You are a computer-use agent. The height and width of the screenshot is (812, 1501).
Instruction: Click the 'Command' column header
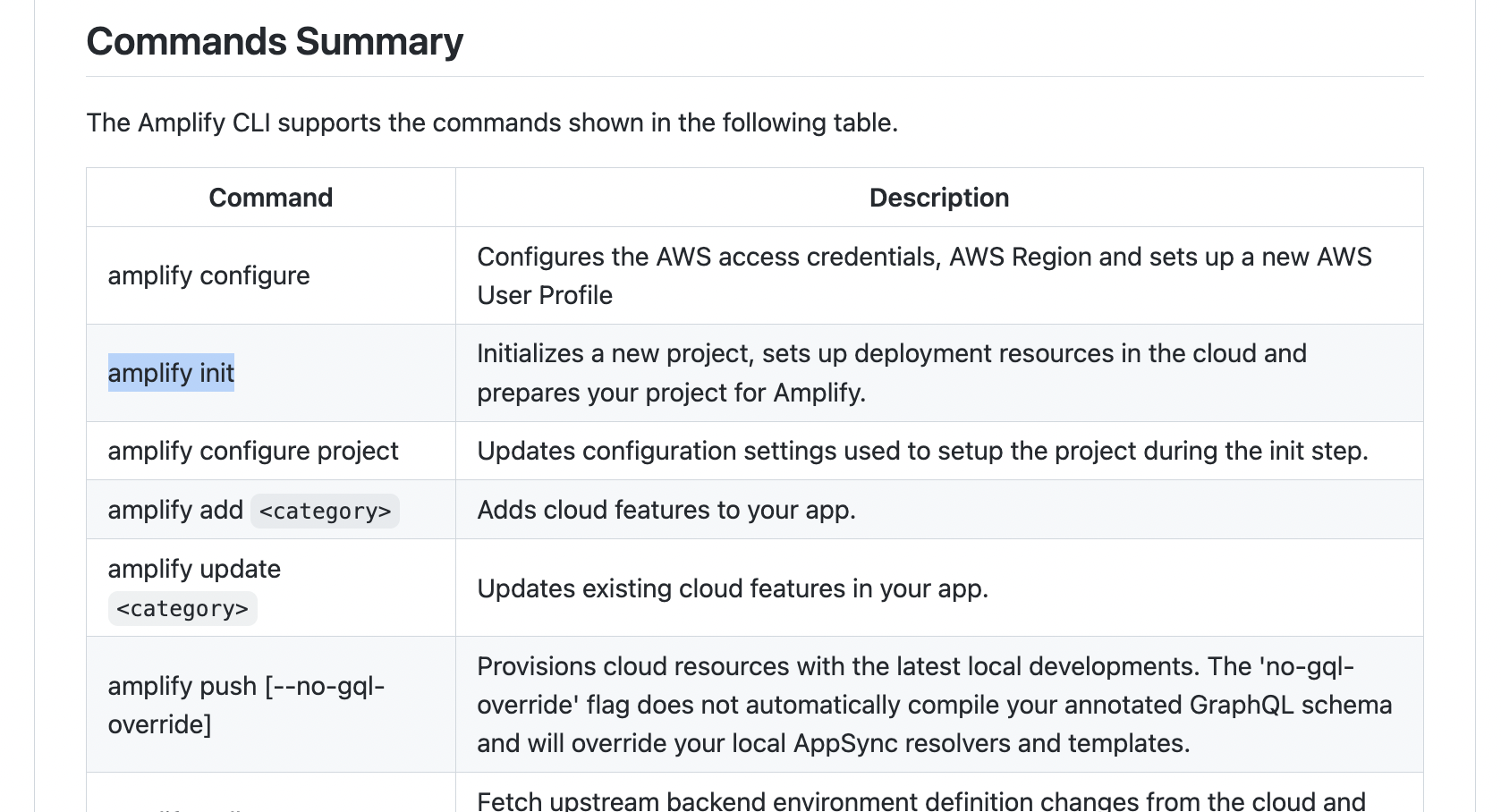pos(271,198)
